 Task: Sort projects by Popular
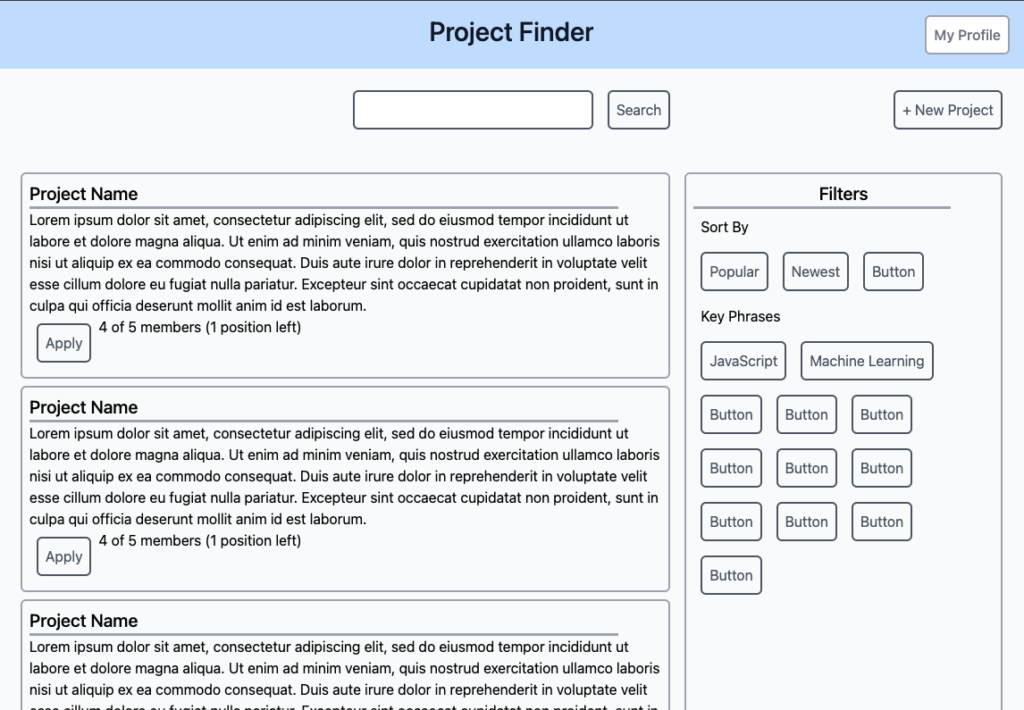734,272
